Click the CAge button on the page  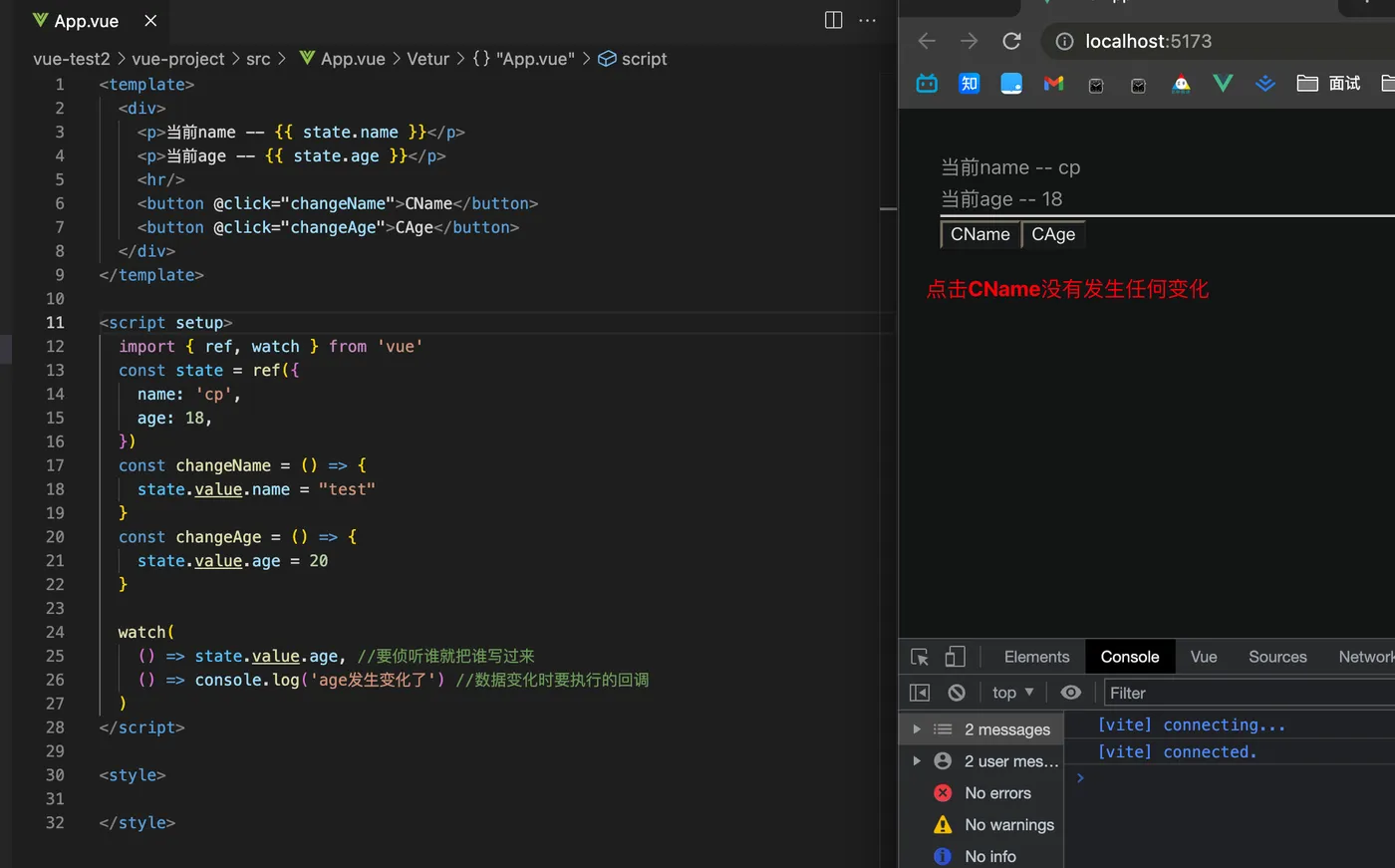(x=1053, y=234)
